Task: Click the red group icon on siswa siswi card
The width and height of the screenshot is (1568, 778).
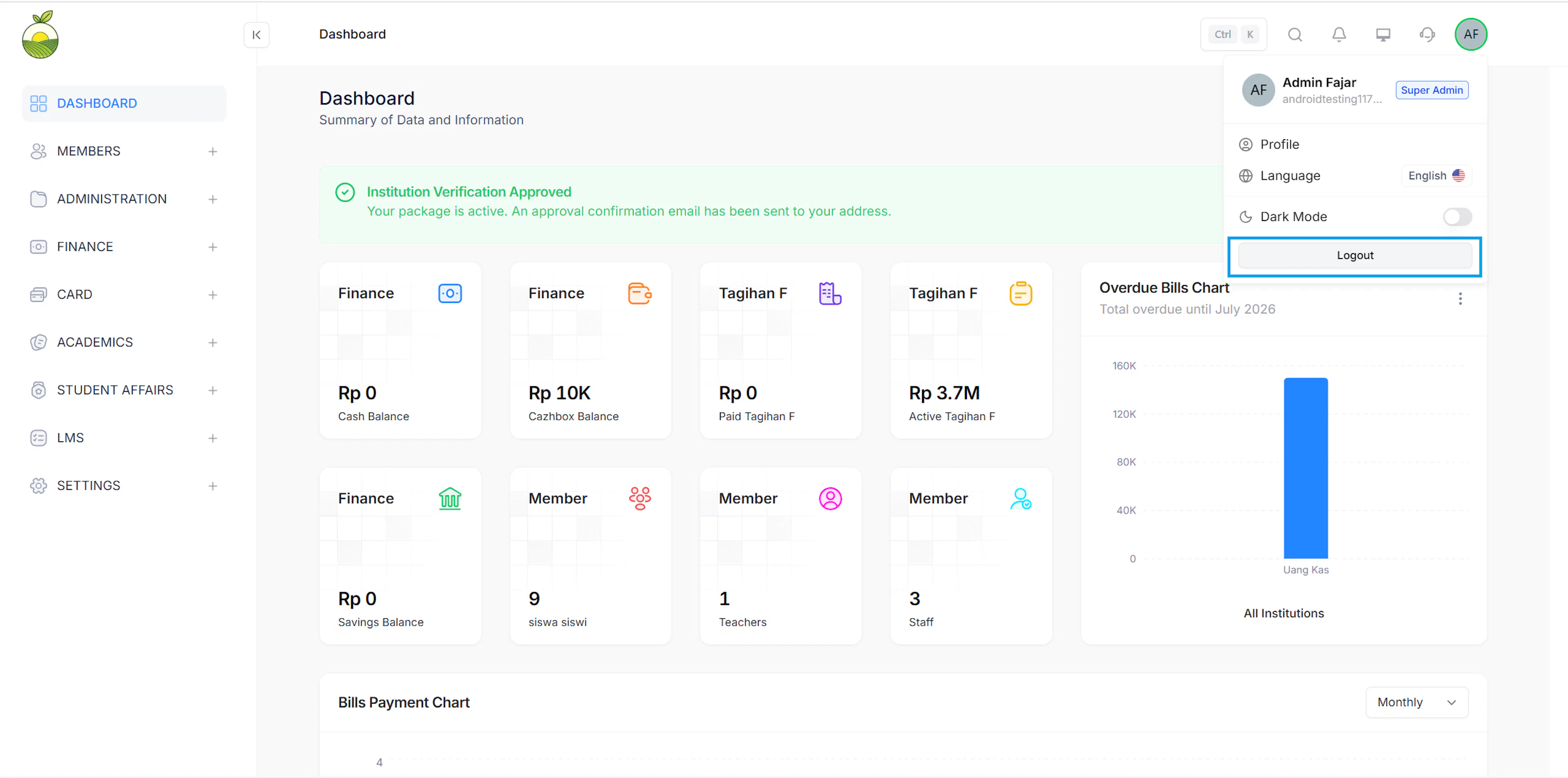Action: (640, 499)
